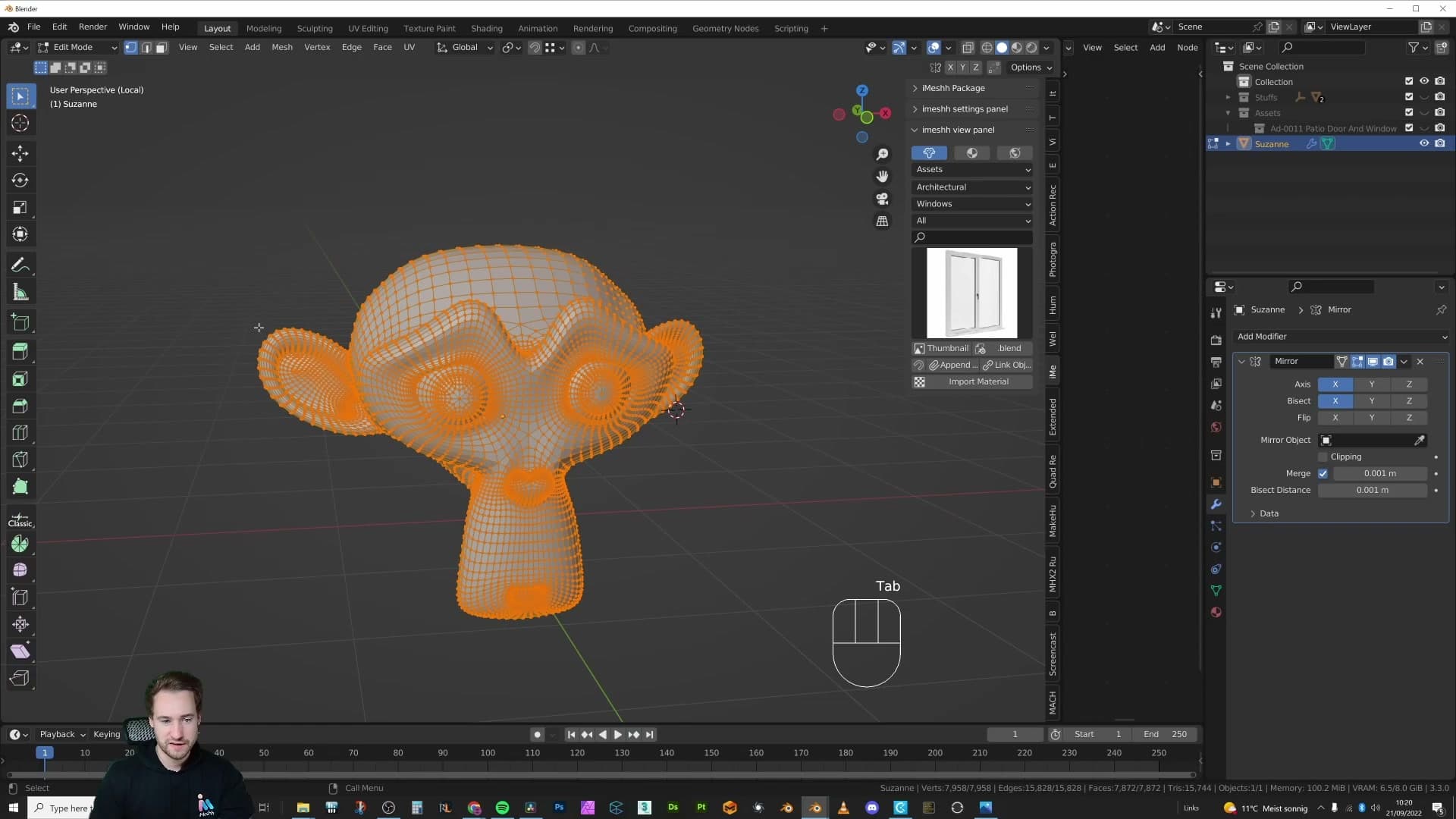Open the Windows subcategory dropdown
Image resolution: width=1456 pixels, height=819 pixels.
(x=972, y=204)
